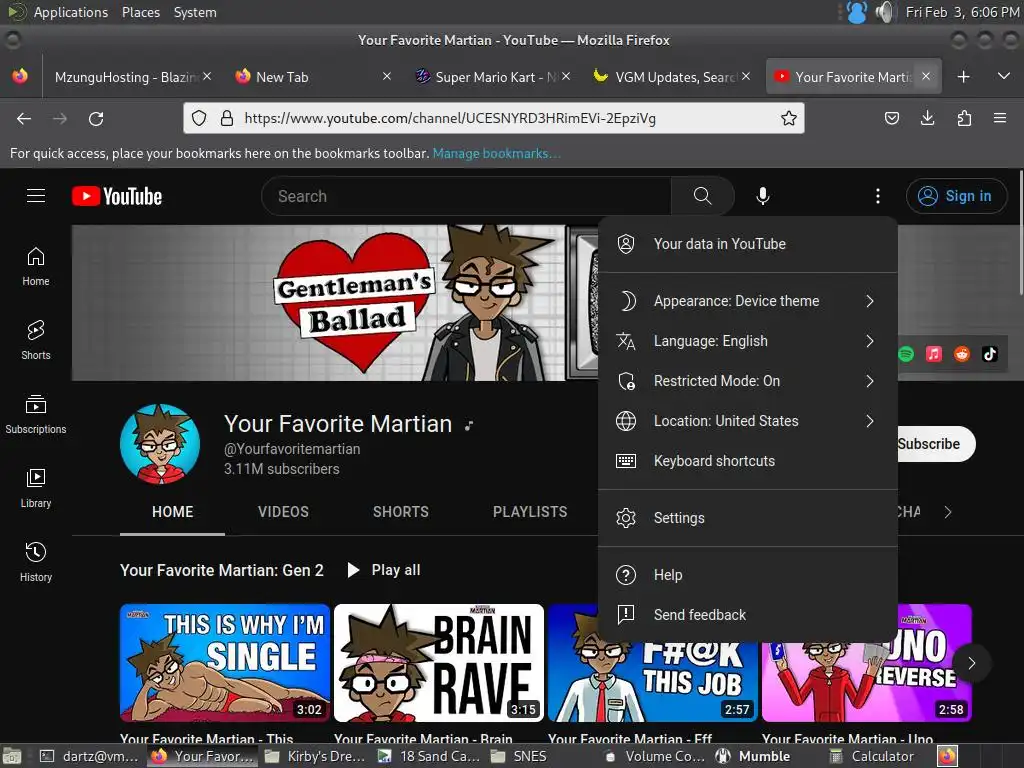Click the Firefox URL address bar

[496, 118]
